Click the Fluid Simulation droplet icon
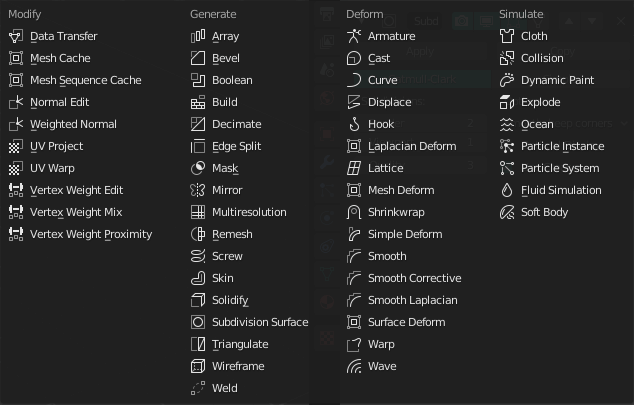 click(507, 190)
